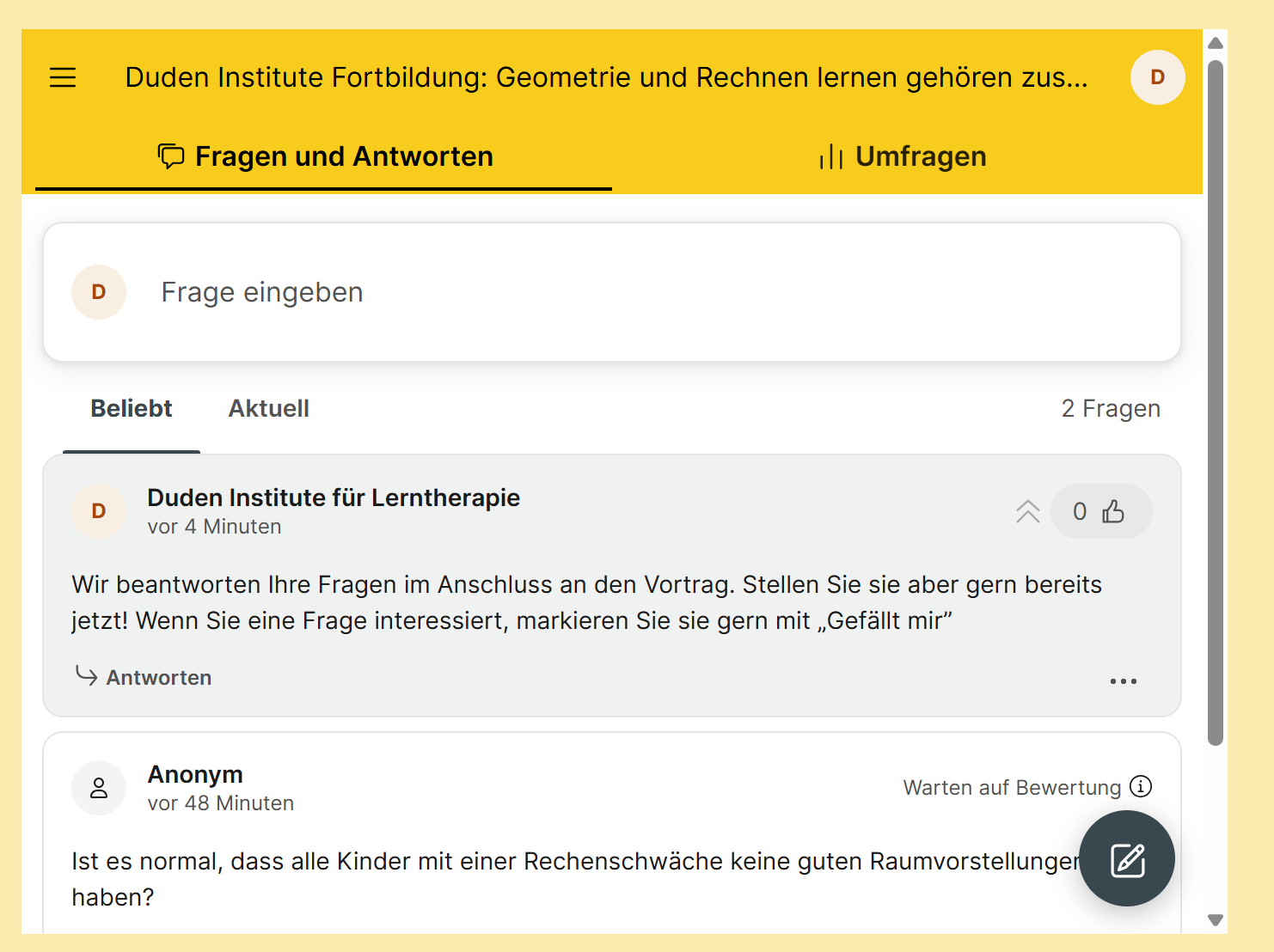The height and width of the screenshot is (952, 1274).
Task: Click the double chevron up icon
Action: click(x=1027, y=511)
